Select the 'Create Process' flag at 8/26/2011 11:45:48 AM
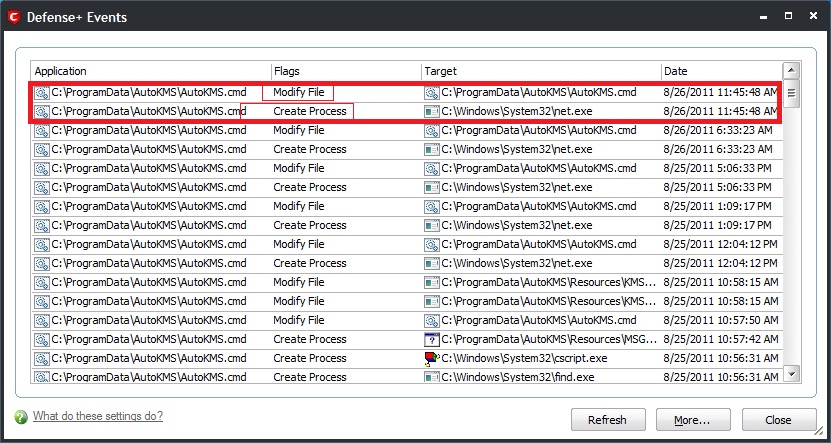The height and width of the screenshot is (443, 831). (310, 112)
